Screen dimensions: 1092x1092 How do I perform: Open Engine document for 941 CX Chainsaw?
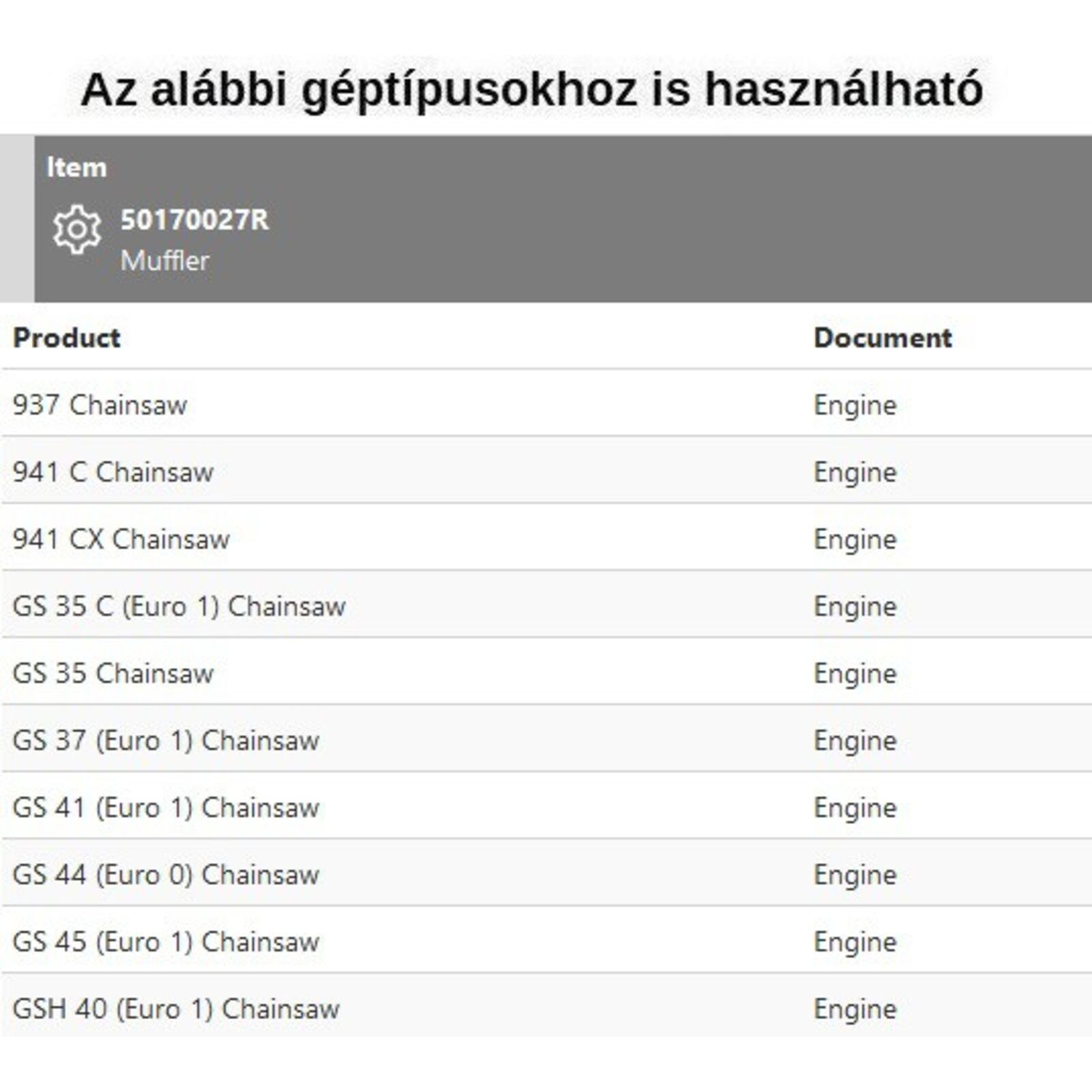click(x=855, y=539)
